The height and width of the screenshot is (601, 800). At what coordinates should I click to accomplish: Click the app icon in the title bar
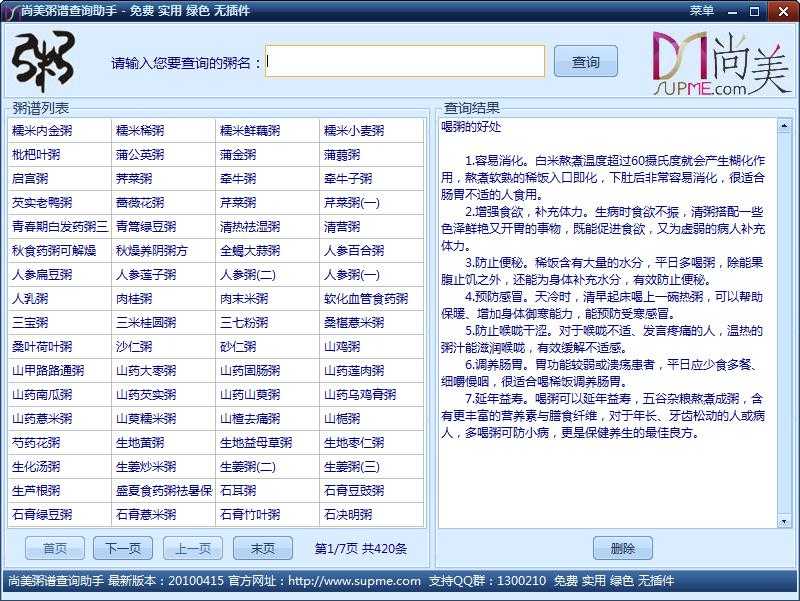tap(11, 11)
